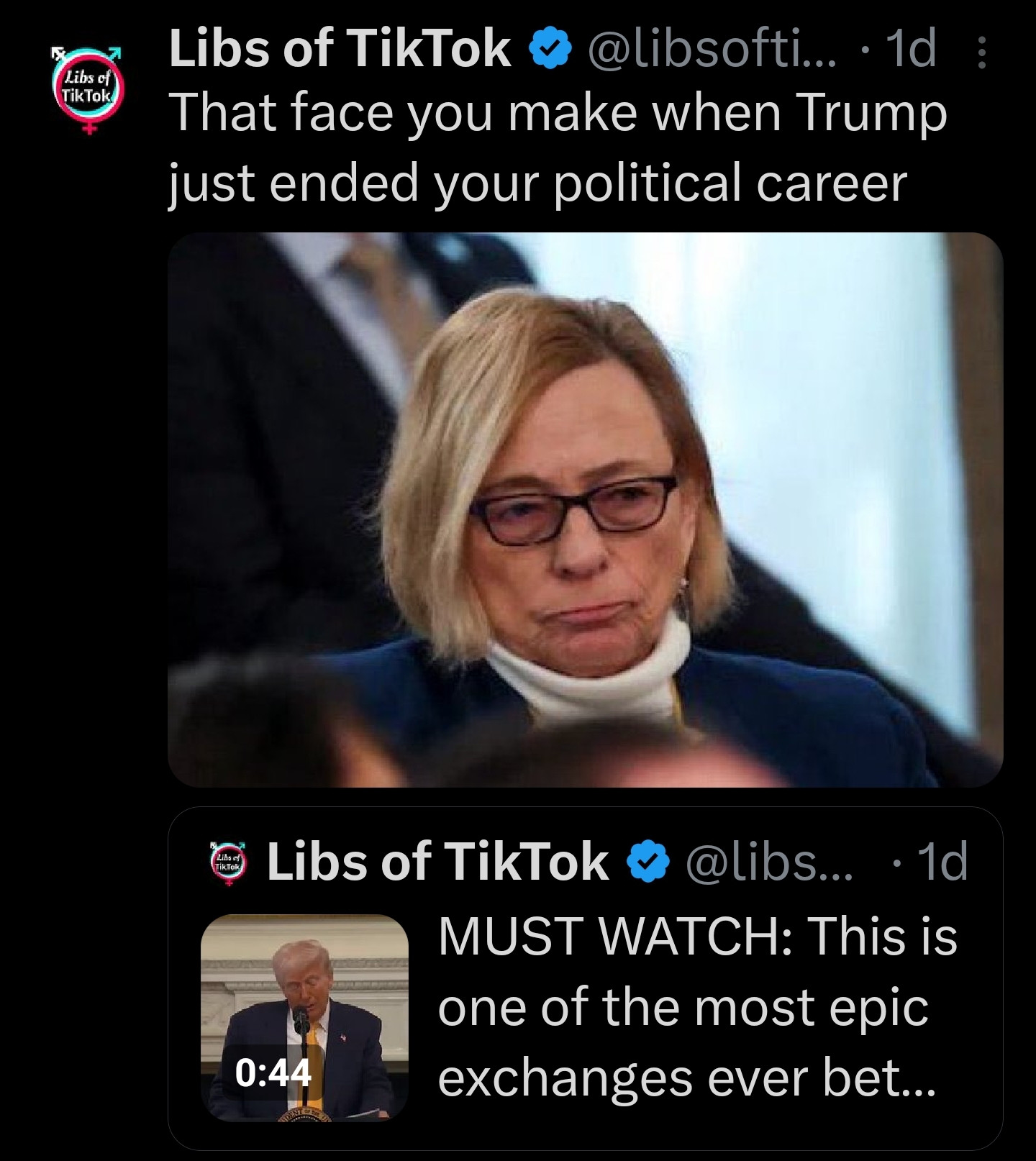Open the Libs of TikTok profile avatar

pyautogui.click(x=88, y=91)
